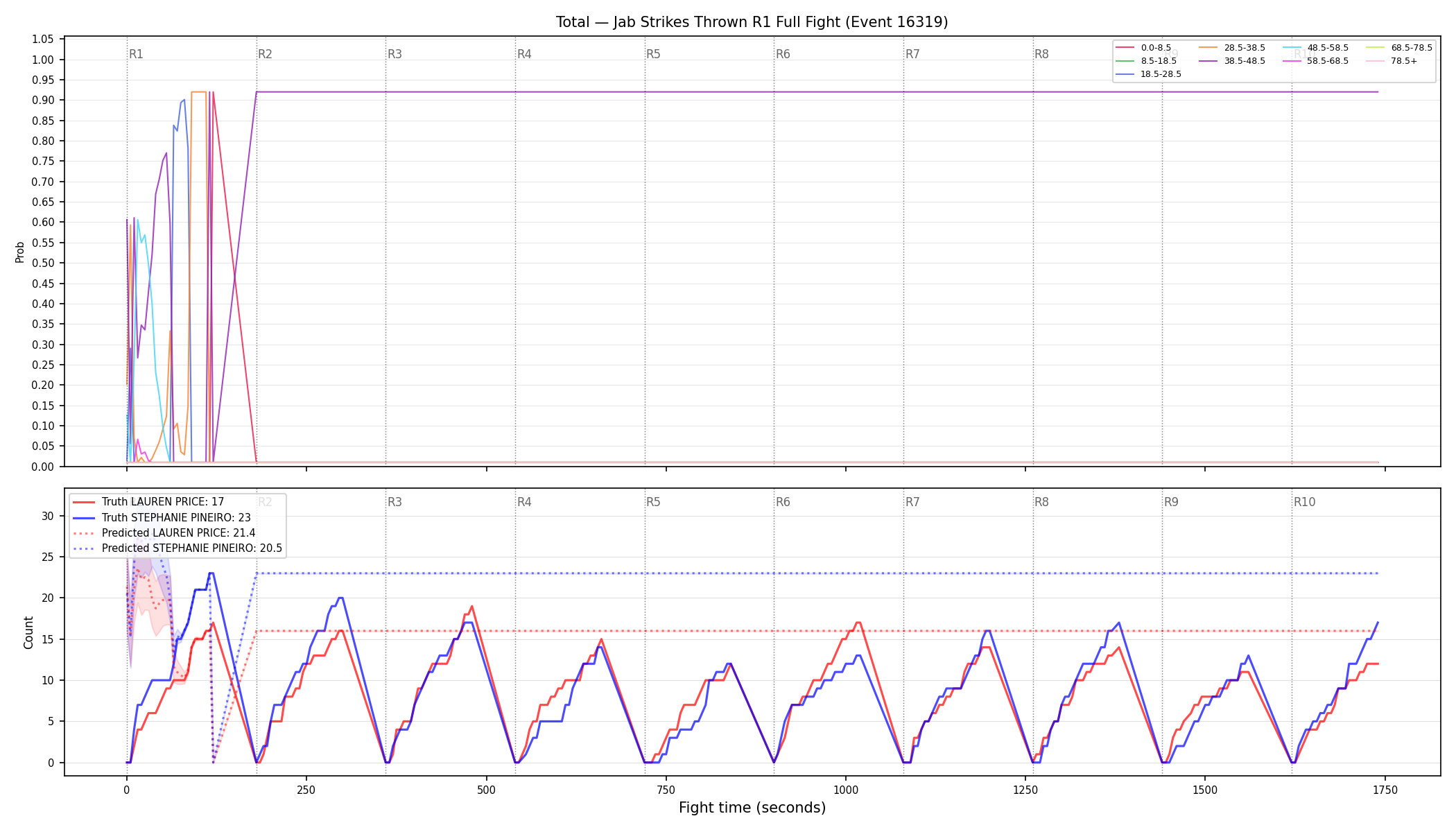Image resolution: width=1456 pixels, height=832 pixels.
Task: Click the 48.5-58.5 legend entry
Action: click(1315, 48)
